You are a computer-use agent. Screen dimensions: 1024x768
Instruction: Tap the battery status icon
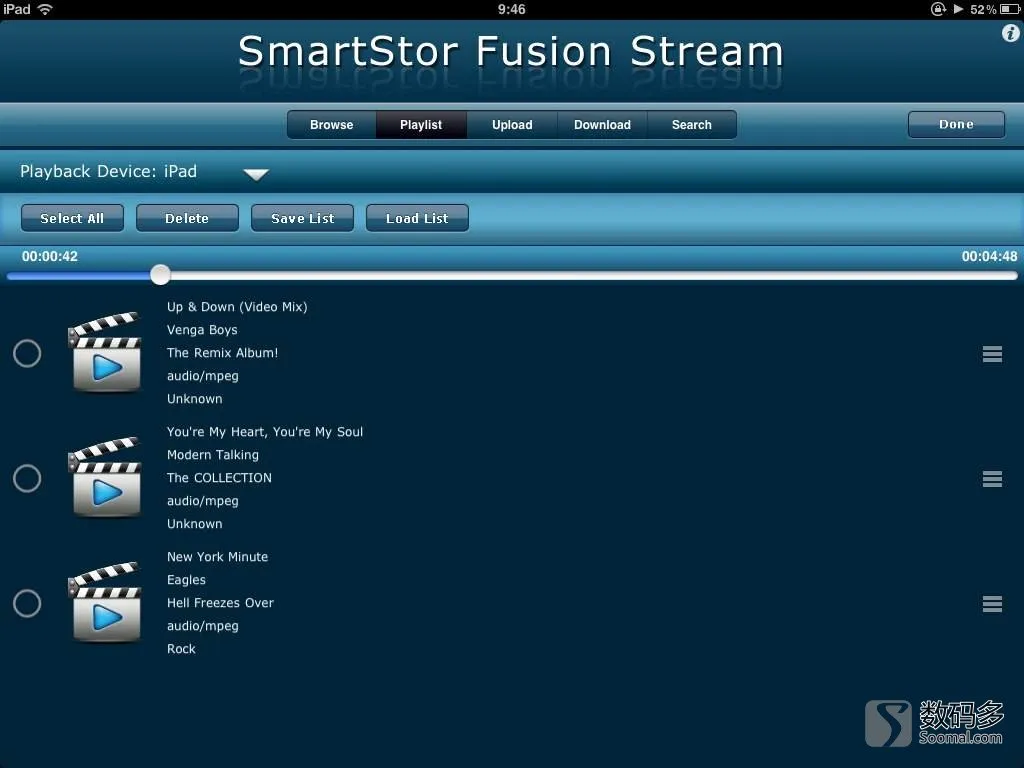click(x=1009, y=9)
